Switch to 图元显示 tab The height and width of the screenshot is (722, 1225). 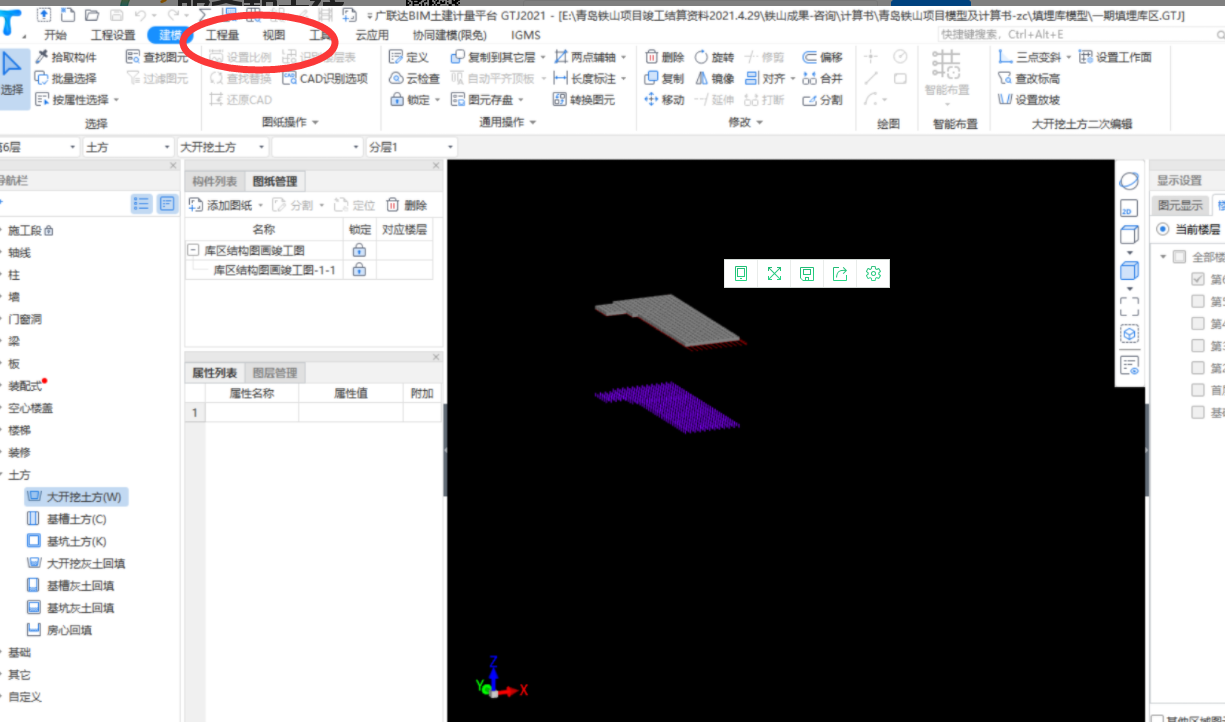coord(1180,205)
